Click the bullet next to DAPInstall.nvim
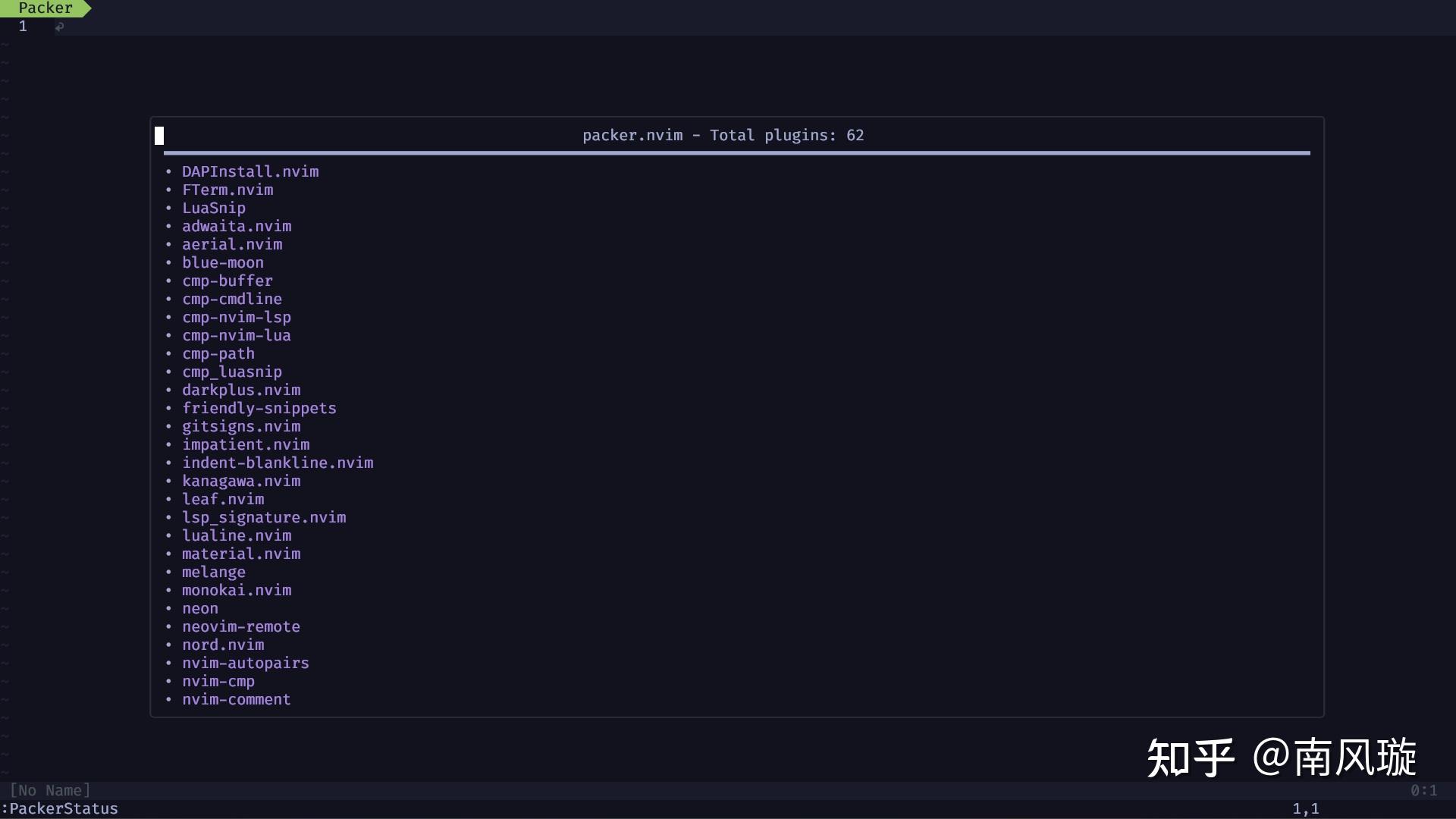This screenshot has height=819, width=1456. coord(168,171)
